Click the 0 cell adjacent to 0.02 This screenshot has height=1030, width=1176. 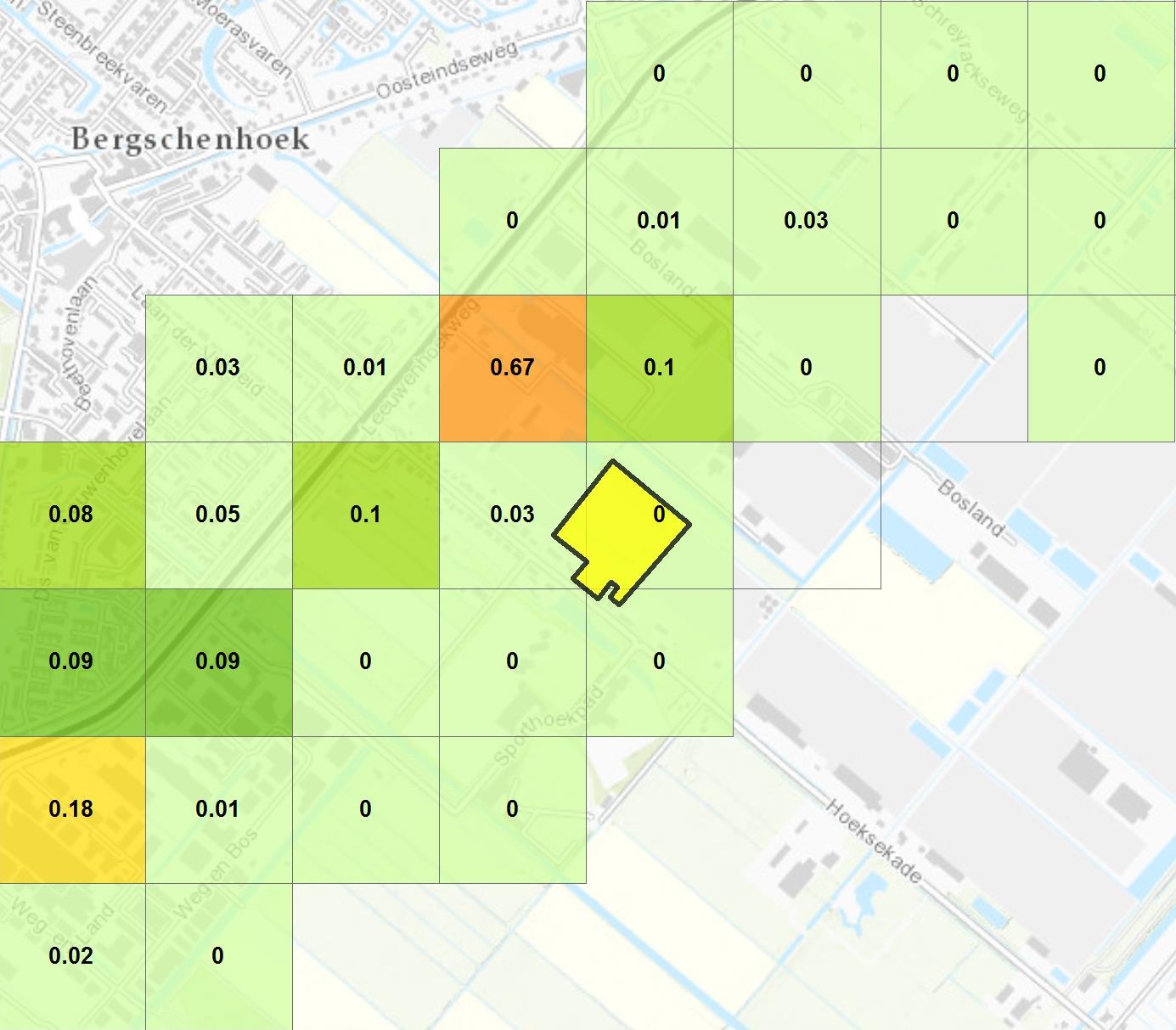click(218, 956)
